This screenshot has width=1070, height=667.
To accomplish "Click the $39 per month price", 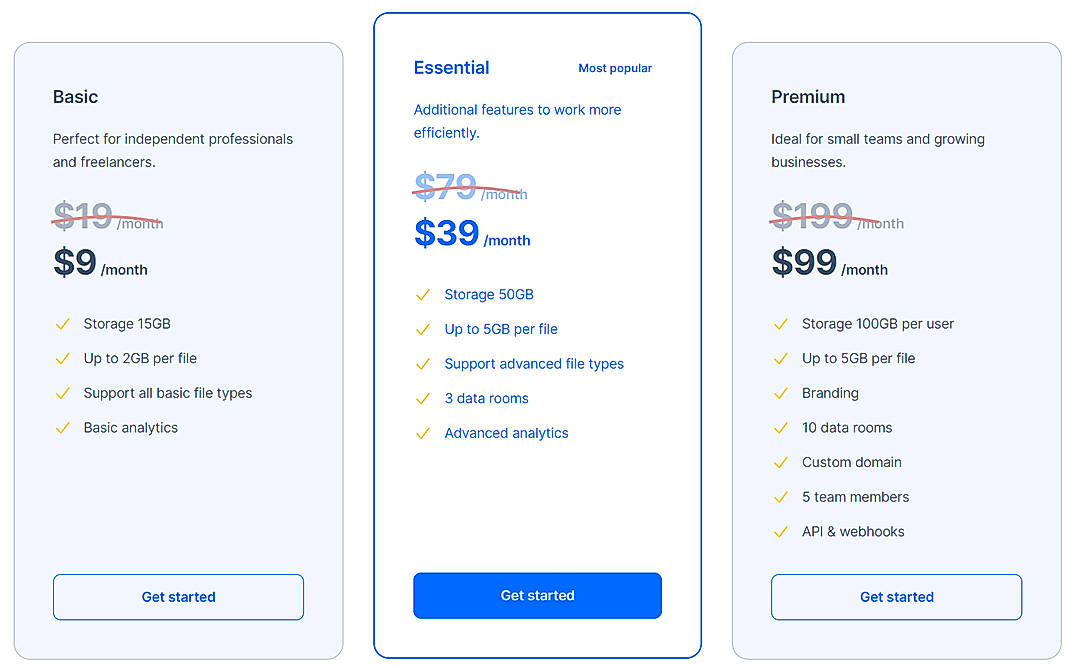I will (x=444, y=233).
